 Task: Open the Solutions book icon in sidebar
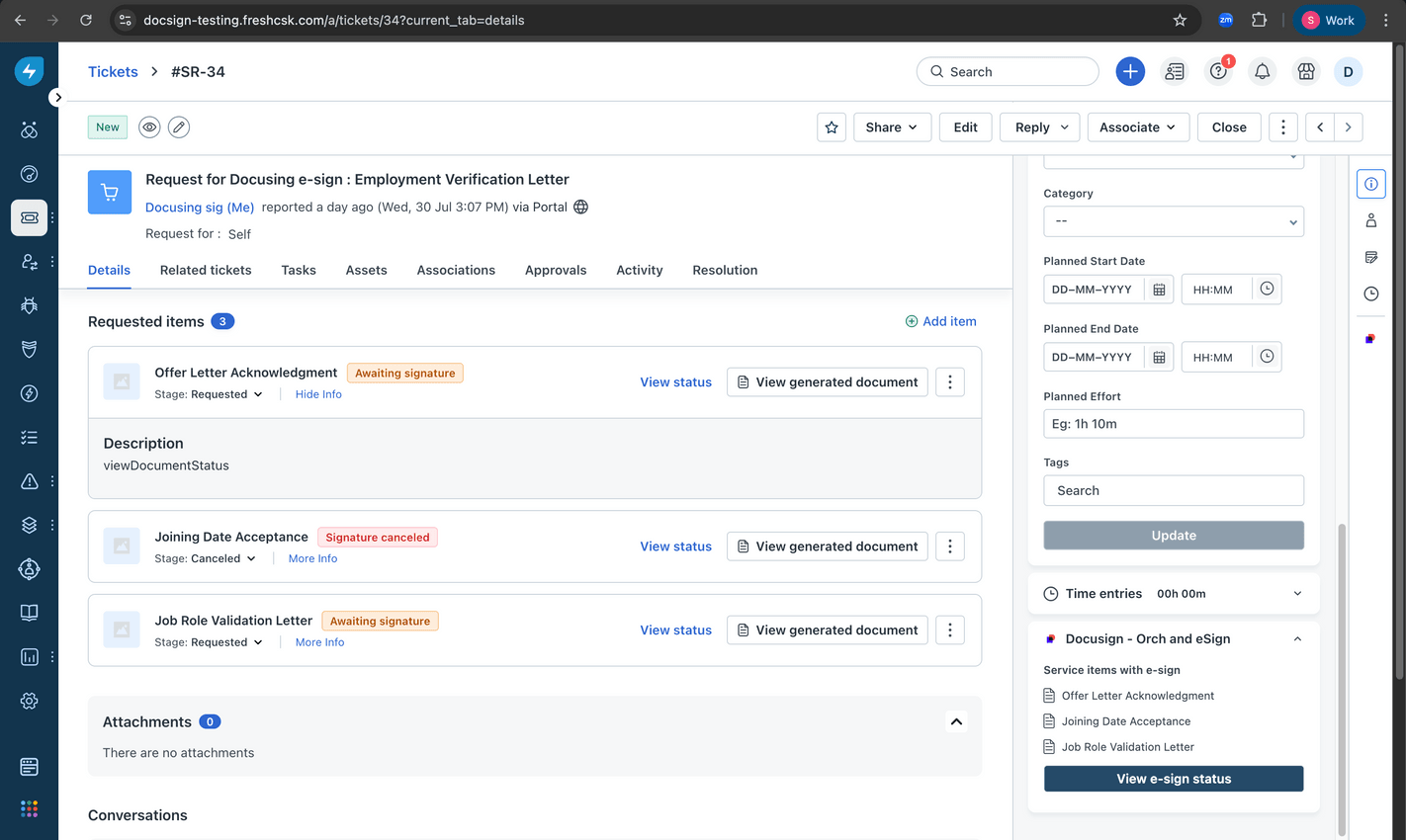30,613
